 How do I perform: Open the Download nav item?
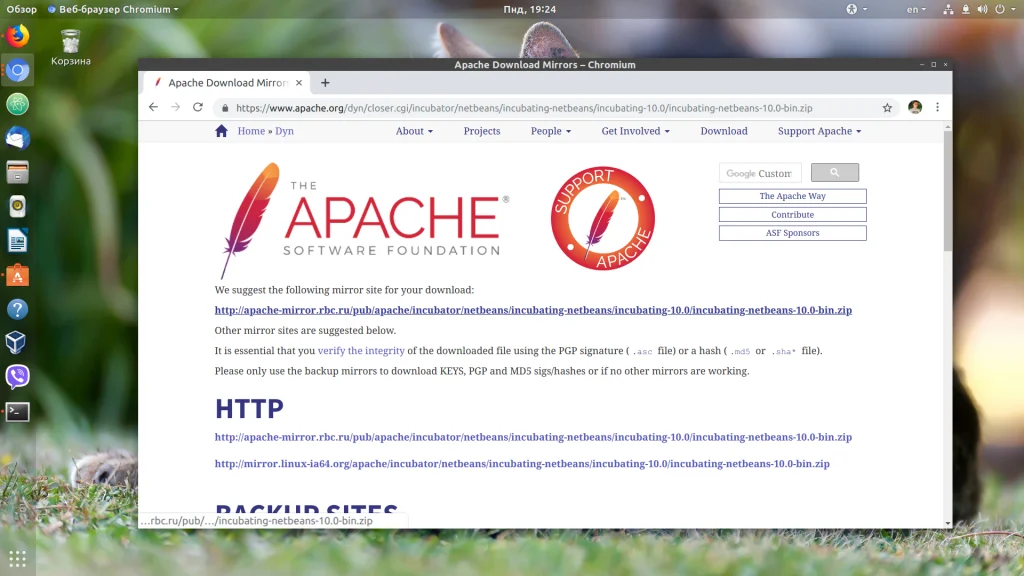coord(724,131)
